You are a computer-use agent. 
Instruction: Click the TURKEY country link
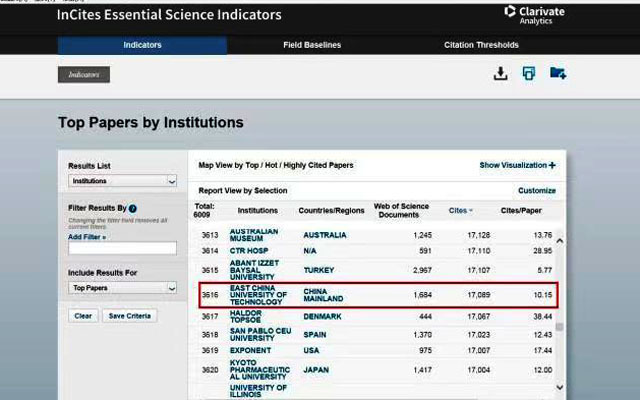[319, 270]
